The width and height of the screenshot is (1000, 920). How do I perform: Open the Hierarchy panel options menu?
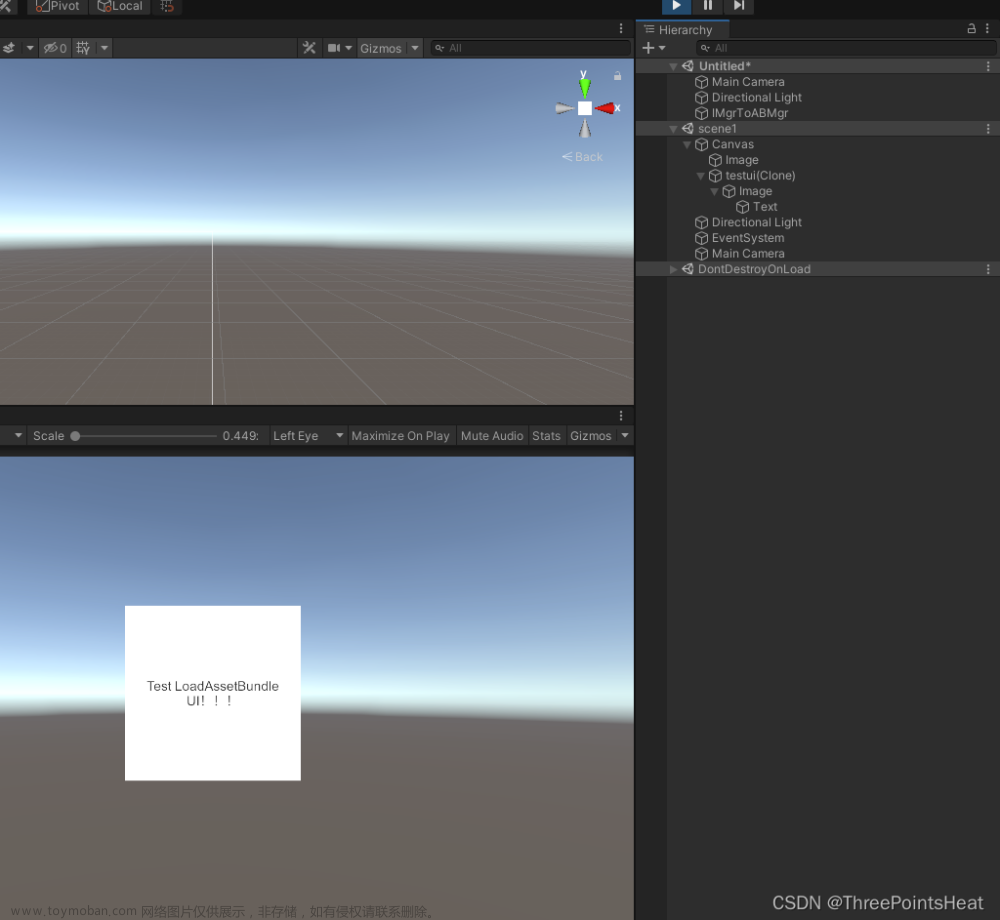tap(987, 29)
